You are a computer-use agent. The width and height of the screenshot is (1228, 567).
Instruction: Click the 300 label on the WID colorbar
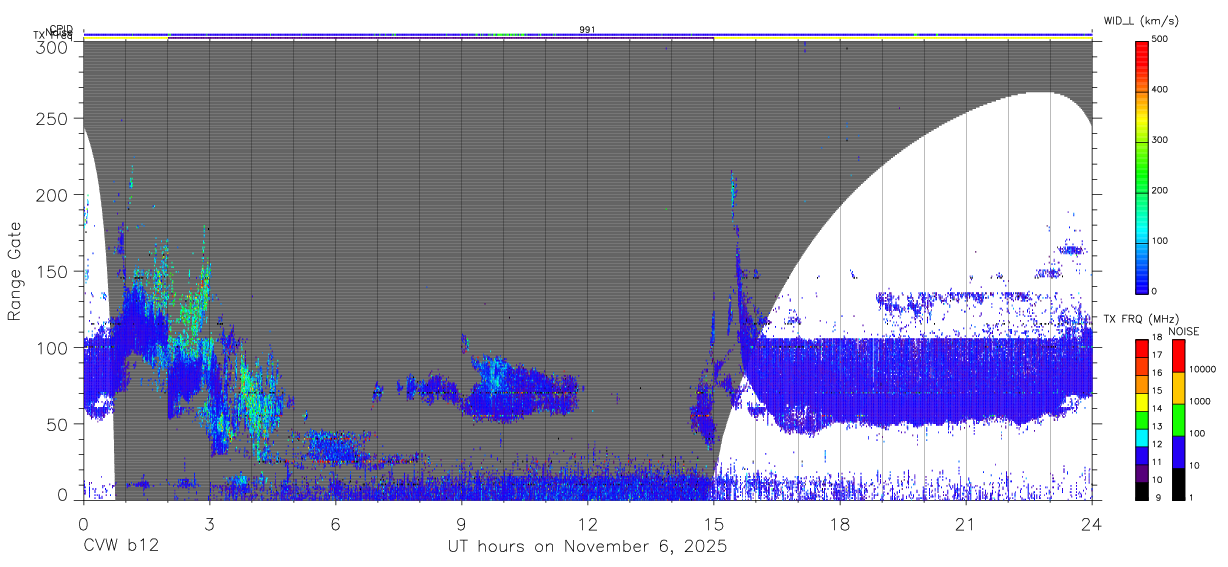pos(1160,140)
